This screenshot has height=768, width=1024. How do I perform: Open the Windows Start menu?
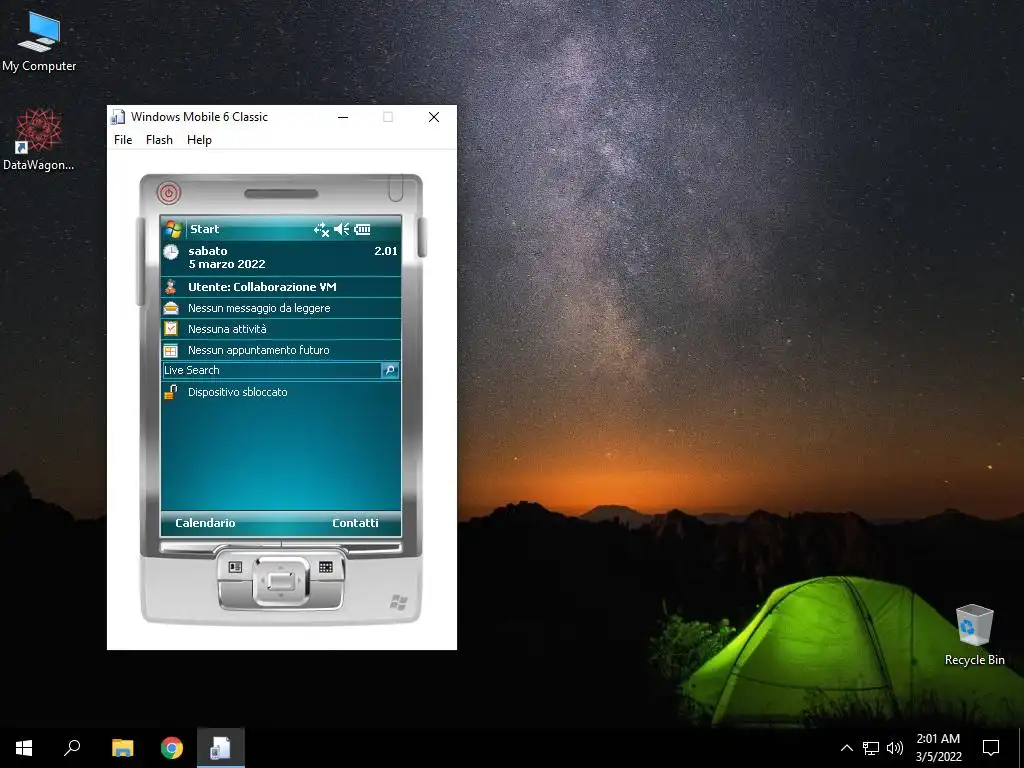click(24, 748)
